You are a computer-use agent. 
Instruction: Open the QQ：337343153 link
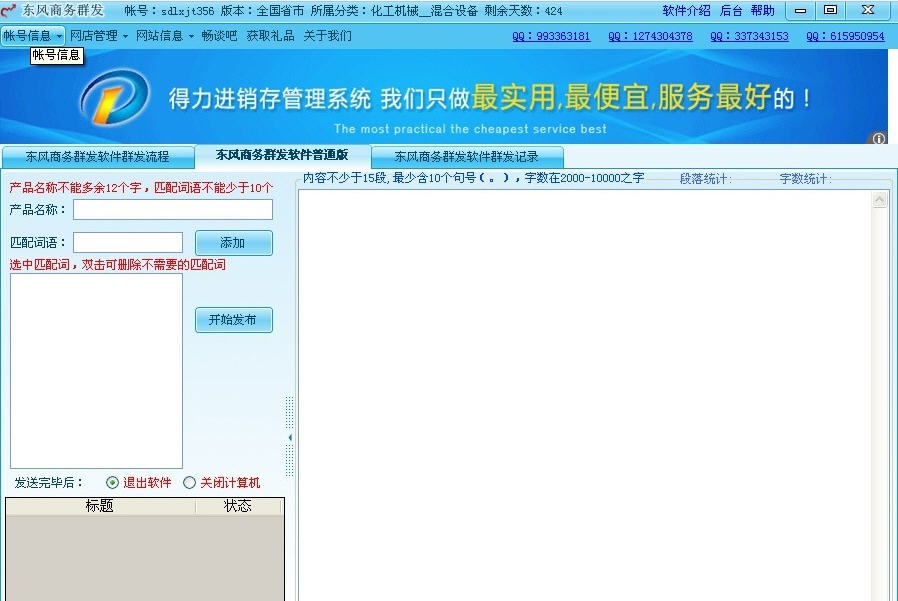click(749, 36)
